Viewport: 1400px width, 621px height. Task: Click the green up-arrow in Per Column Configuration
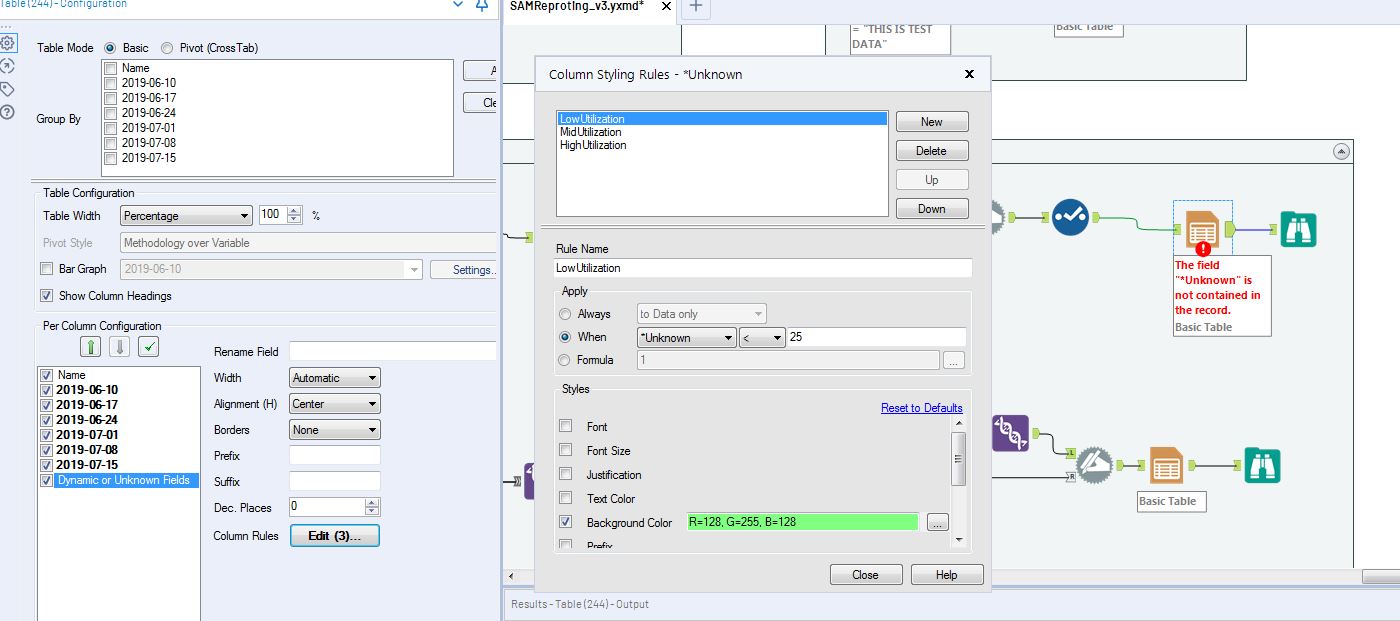[x=91, y=346]
